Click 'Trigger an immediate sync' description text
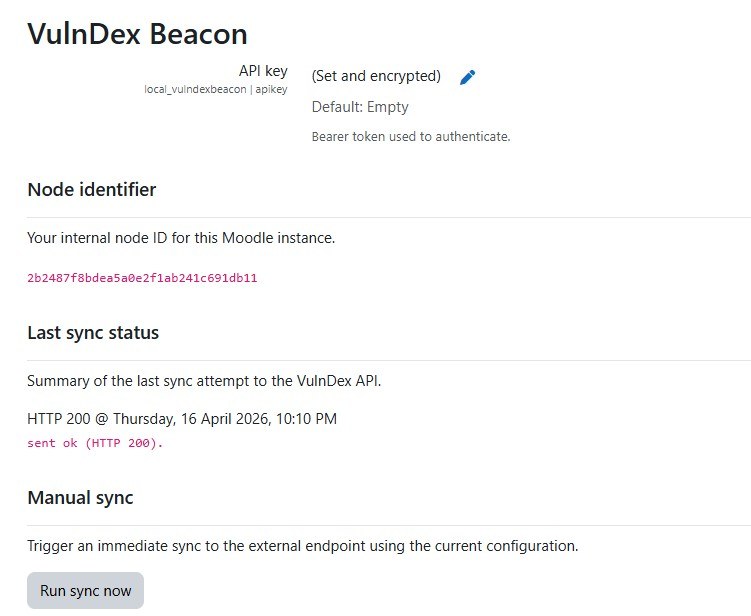751x616 pixels. click(303, 546)
